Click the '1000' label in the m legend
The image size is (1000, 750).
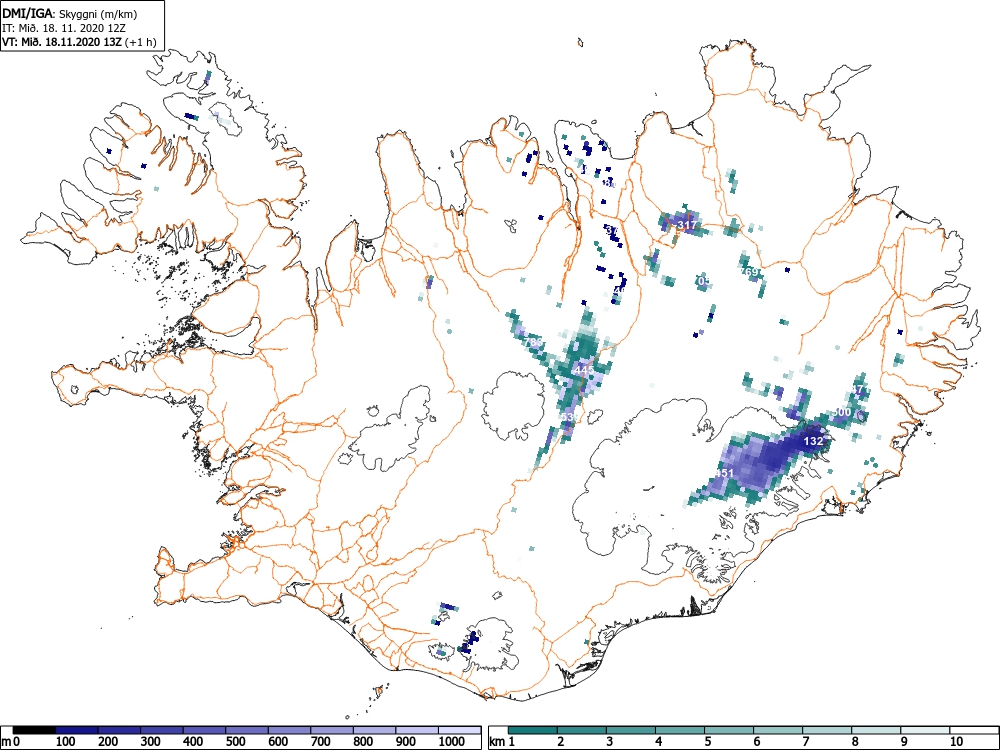452,742
